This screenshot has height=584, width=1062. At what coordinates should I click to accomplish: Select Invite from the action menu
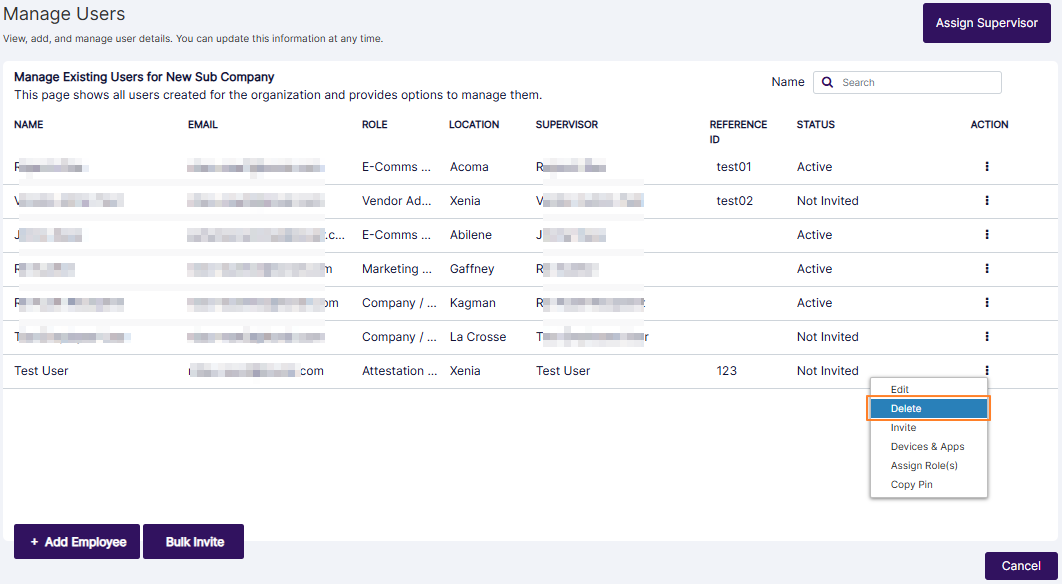[x=903, y=428]
